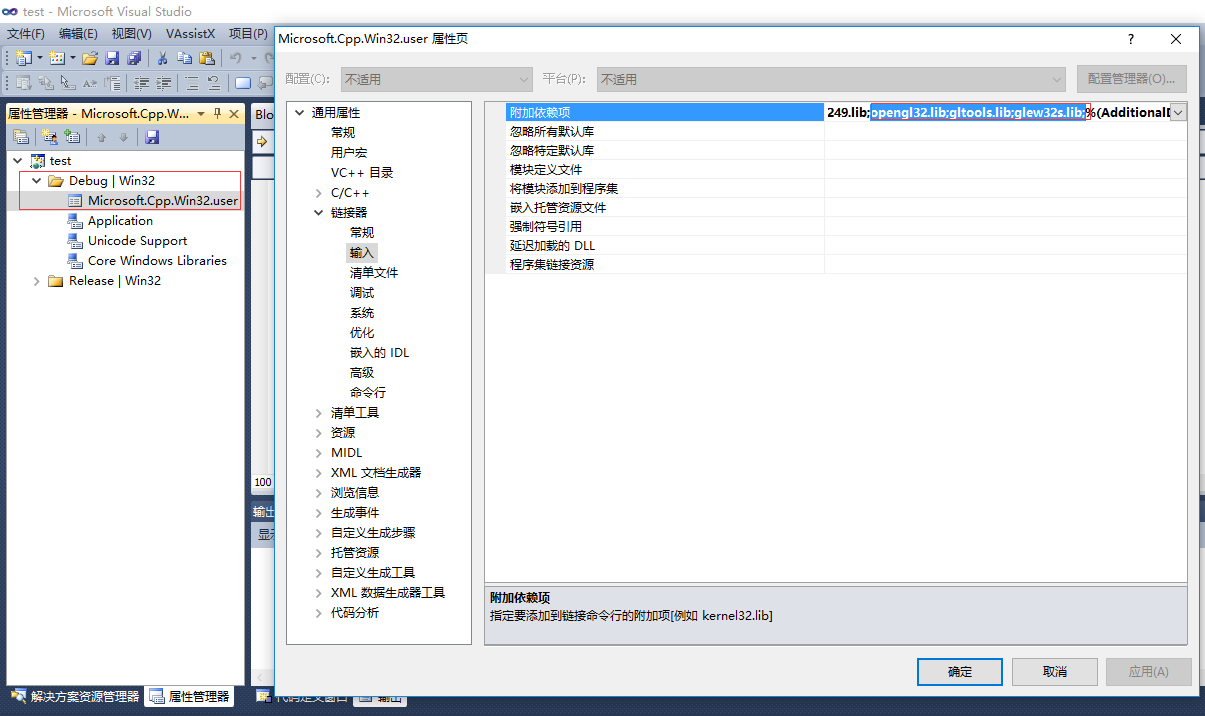The width and height of the screenshot is (1205, 716).
Task: Click the Save All toolbar icon
Action: click(135, 58)
